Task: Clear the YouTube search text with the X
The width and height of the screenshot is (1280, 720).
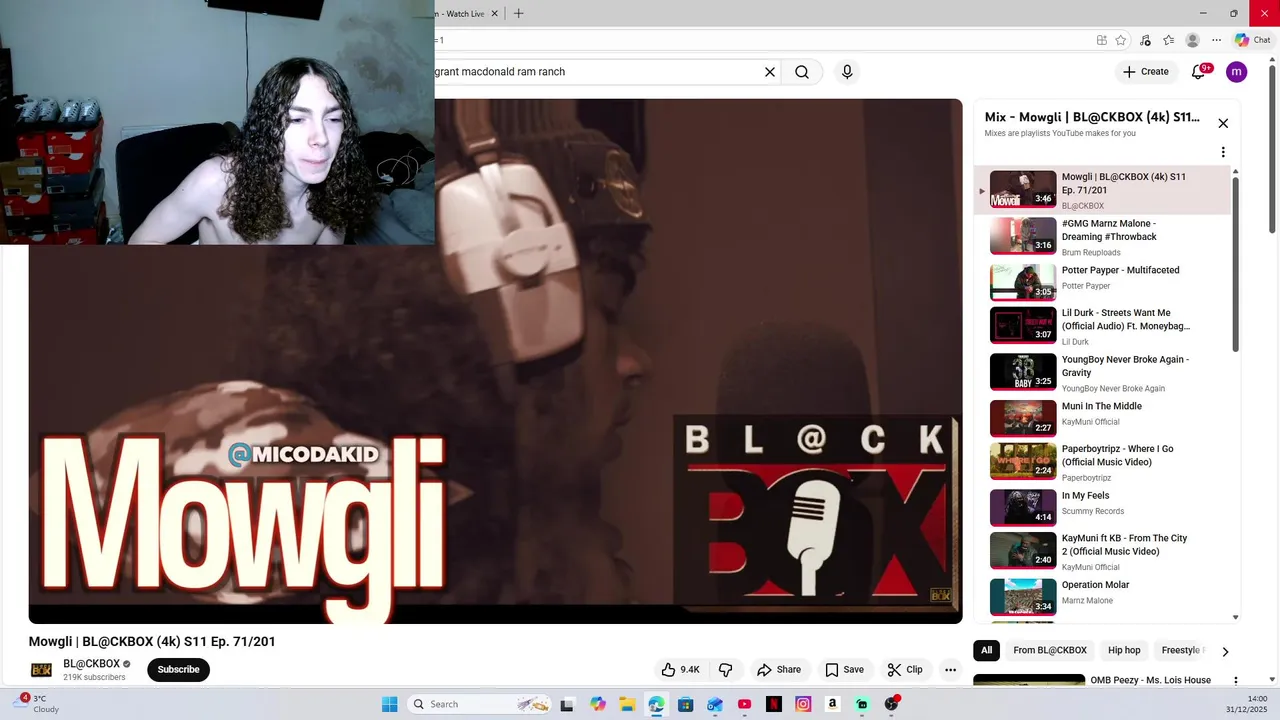Action: [770, 72]
